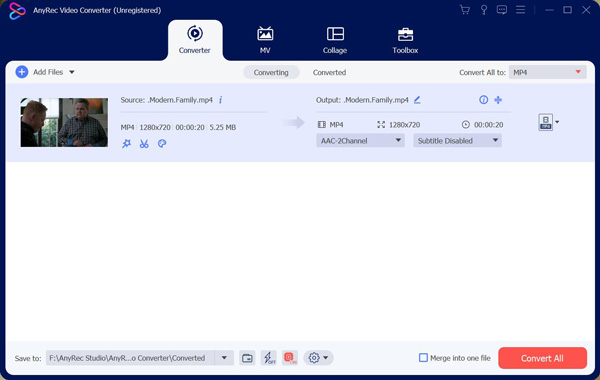Open the hamburger menu icon
This screenshot has height=380, width=600.
click(x=520, y=10)
